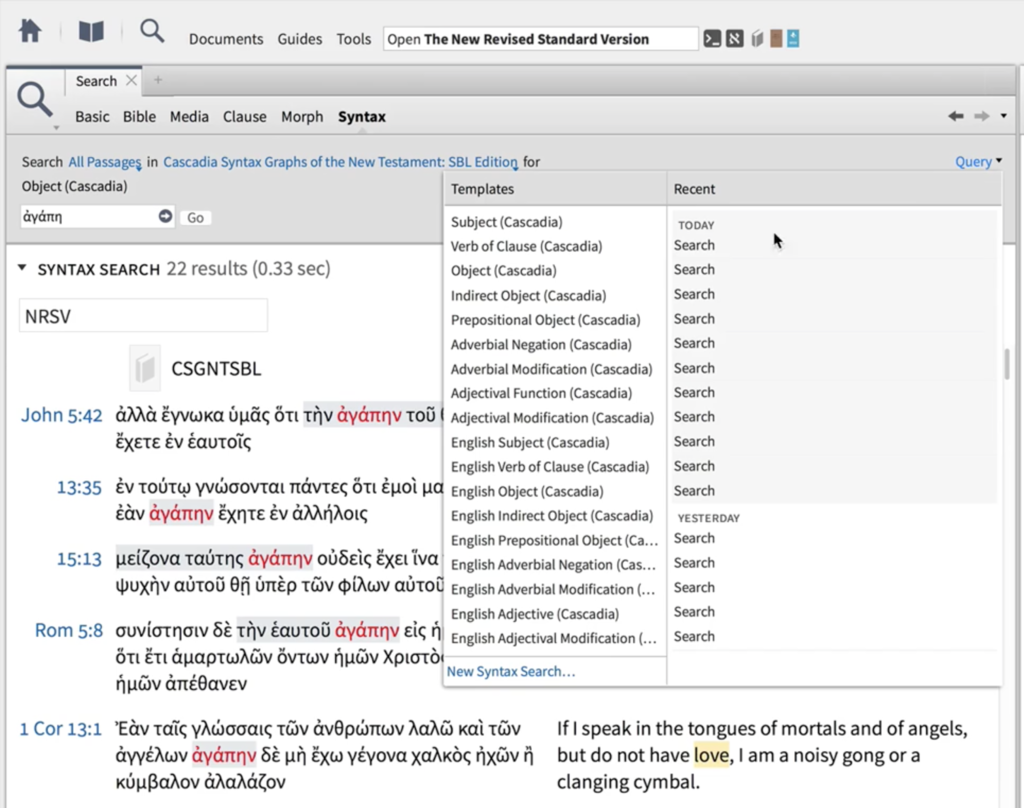Click the arrow inside the ἀγάπη field
This screenshot has height=808, width=1024.
[165, 216]
